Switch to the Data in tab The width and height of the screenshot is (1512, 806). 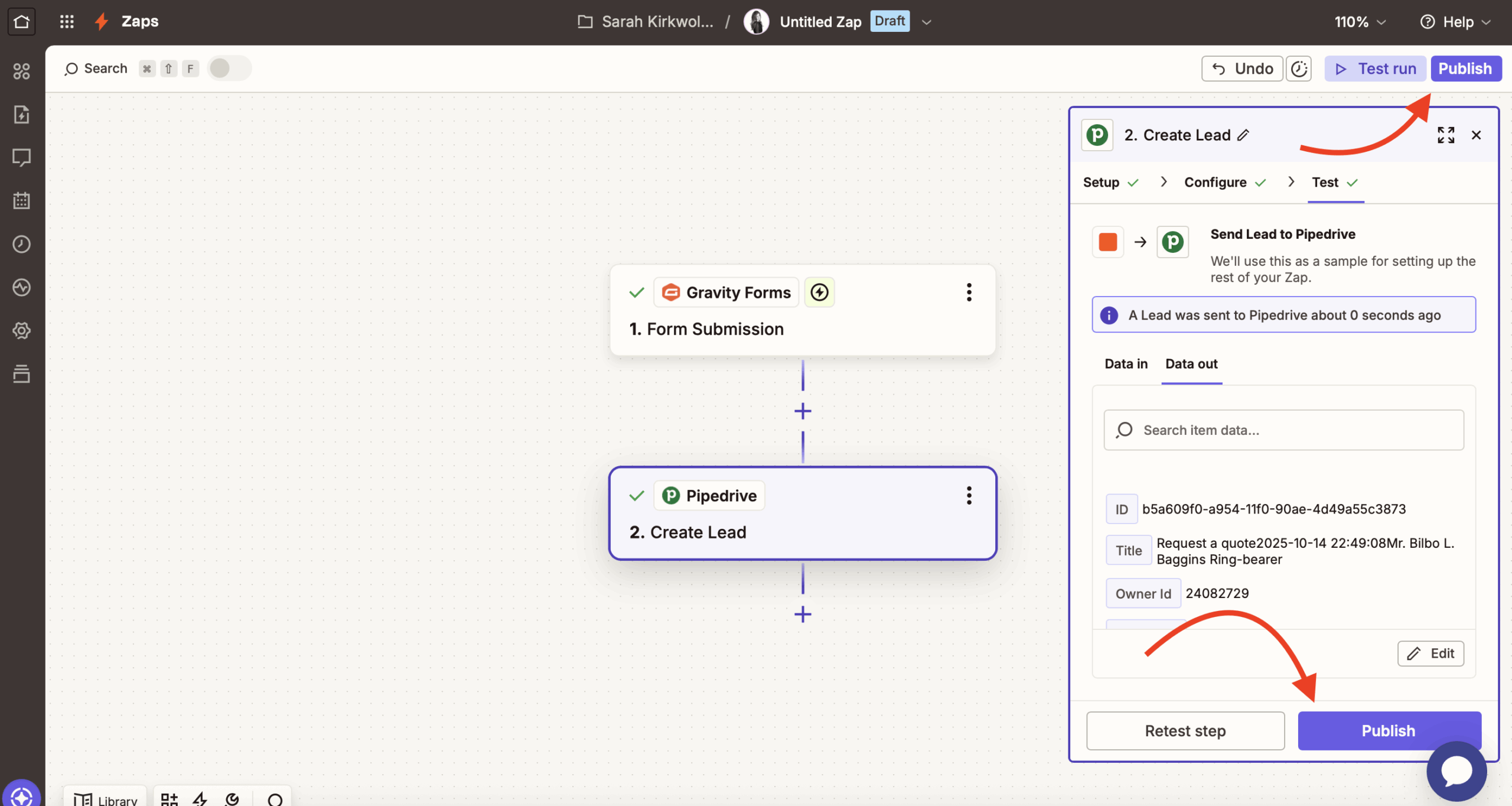[x=1126, y=364]
